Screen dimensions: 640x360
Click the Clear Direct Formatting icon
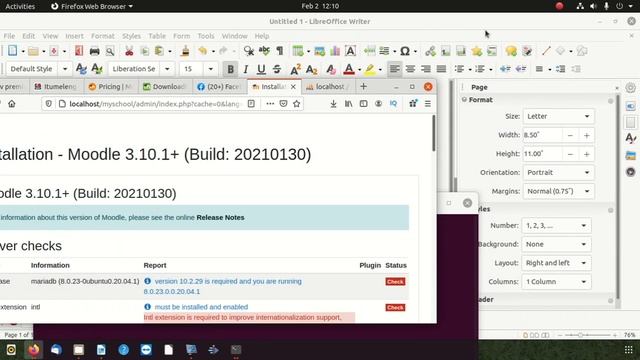pos(331,69)
